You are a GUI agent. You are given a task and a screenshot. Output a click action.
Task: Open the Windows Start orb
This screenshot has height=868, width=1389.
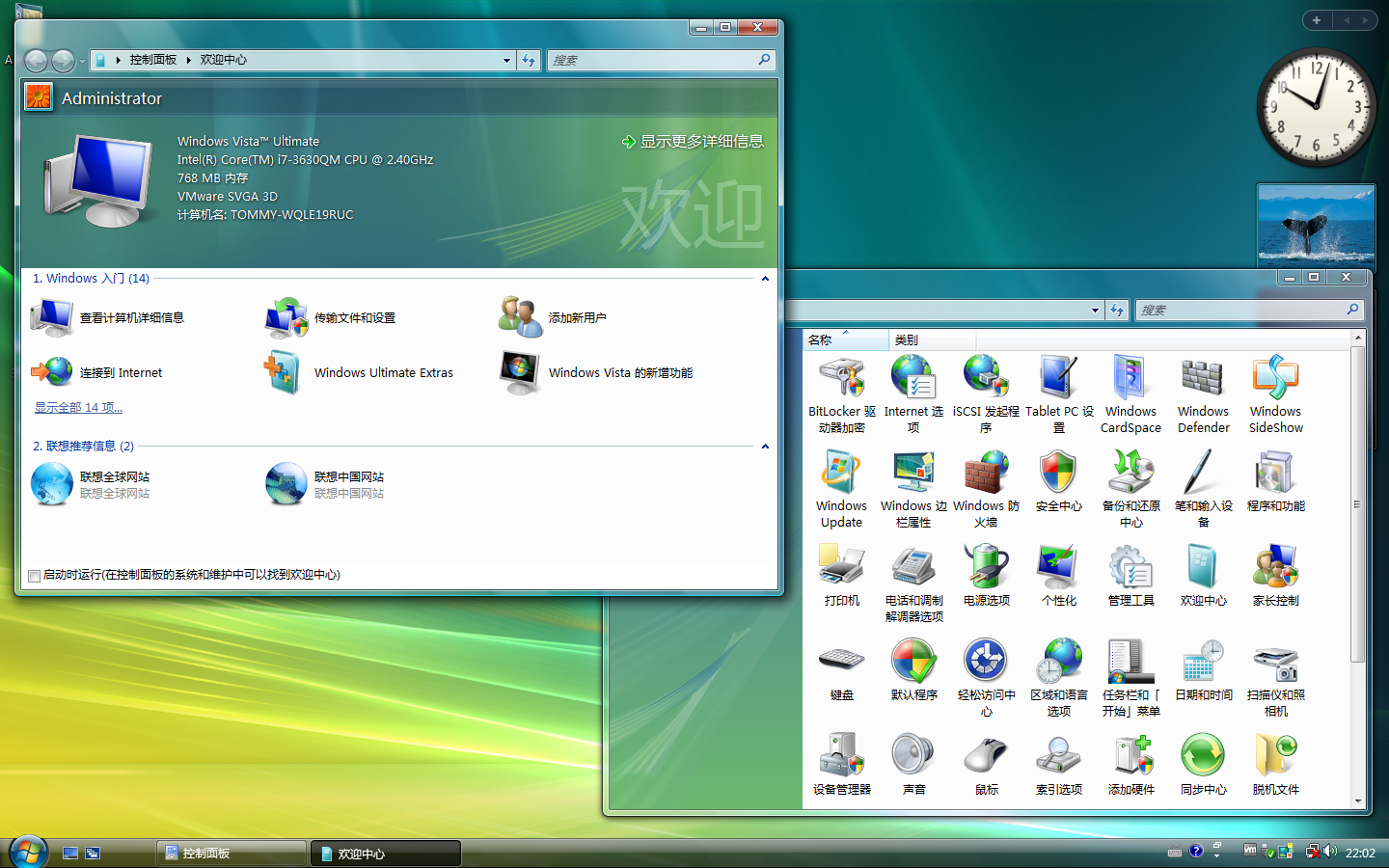[28, 853]
